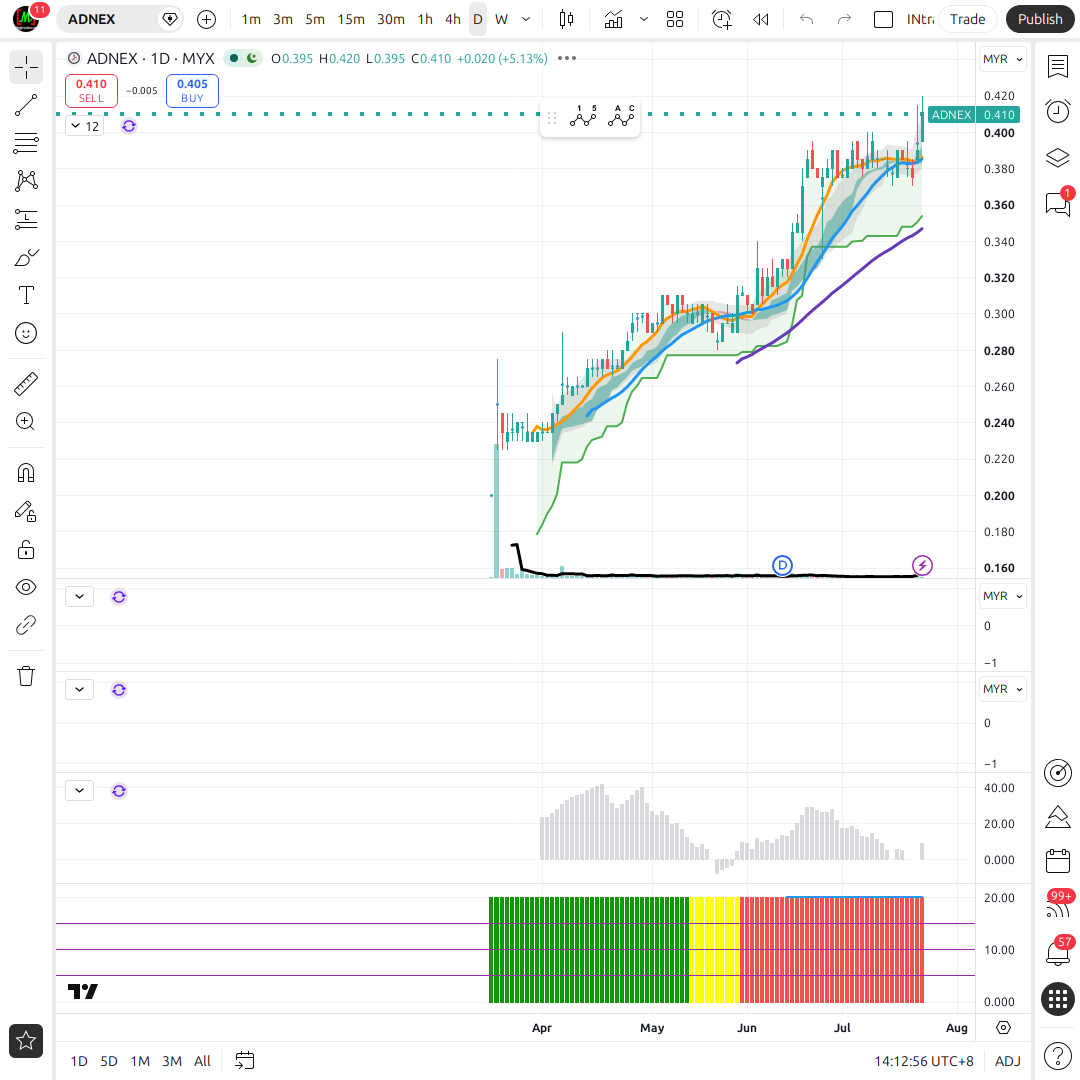1080x1080 pixels.
Task: Open more options next to ADNEX legend
Action: (567, 59)
